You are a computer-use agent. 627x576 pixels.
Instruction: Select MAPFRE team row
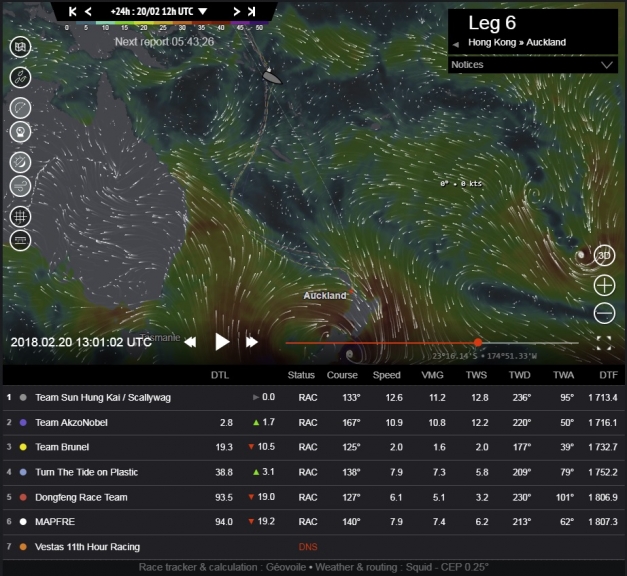point(314,522)
